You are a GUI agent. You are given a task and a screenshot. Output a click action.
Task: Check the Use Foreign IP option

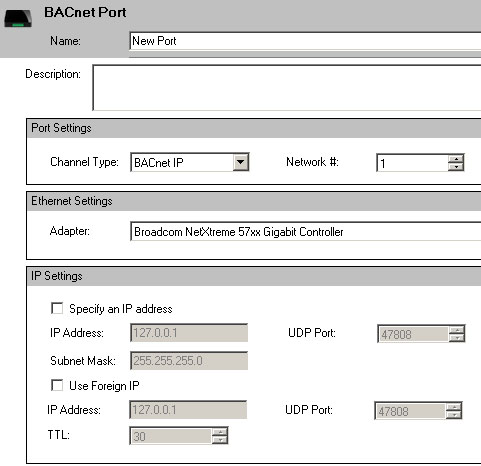tap(57, 385)
